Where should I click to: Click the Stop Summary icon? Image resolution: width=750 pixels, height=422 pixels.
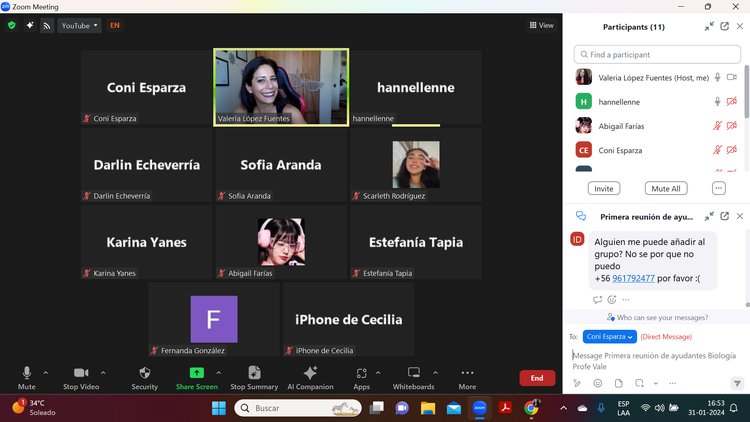point(254,373)
